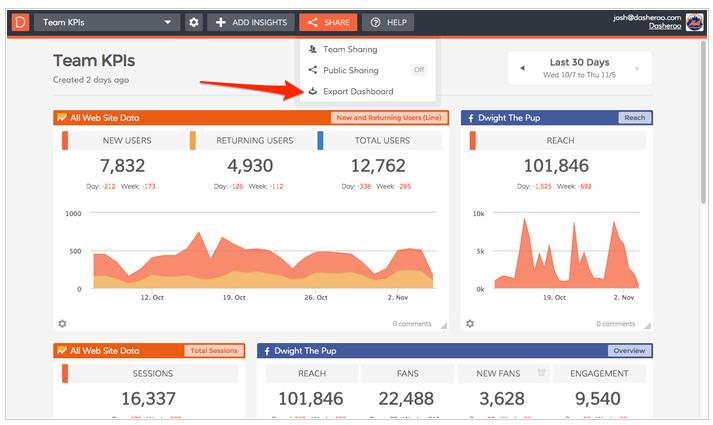Screen dimensions: 713x425
Task: Click the Dasheroo logo icon
Action: 21,21
